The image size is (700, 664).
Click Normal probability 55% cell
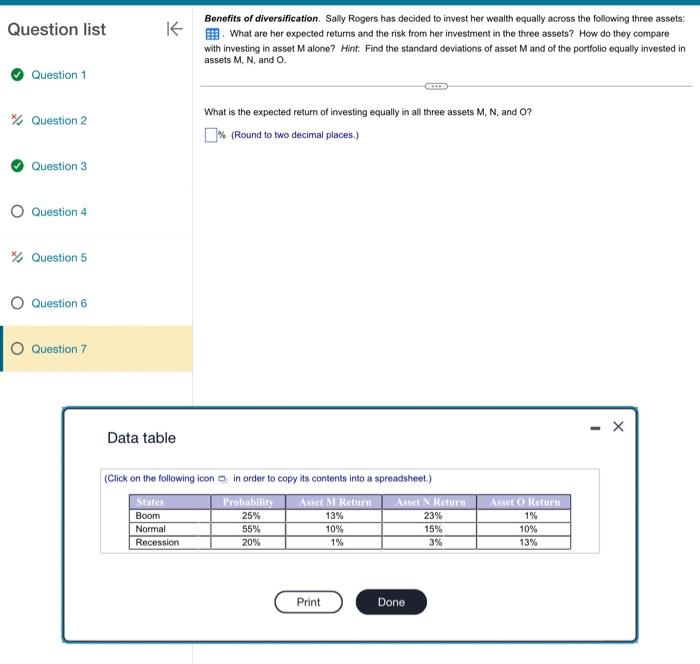pyautogui.click(x=248, y=529)
